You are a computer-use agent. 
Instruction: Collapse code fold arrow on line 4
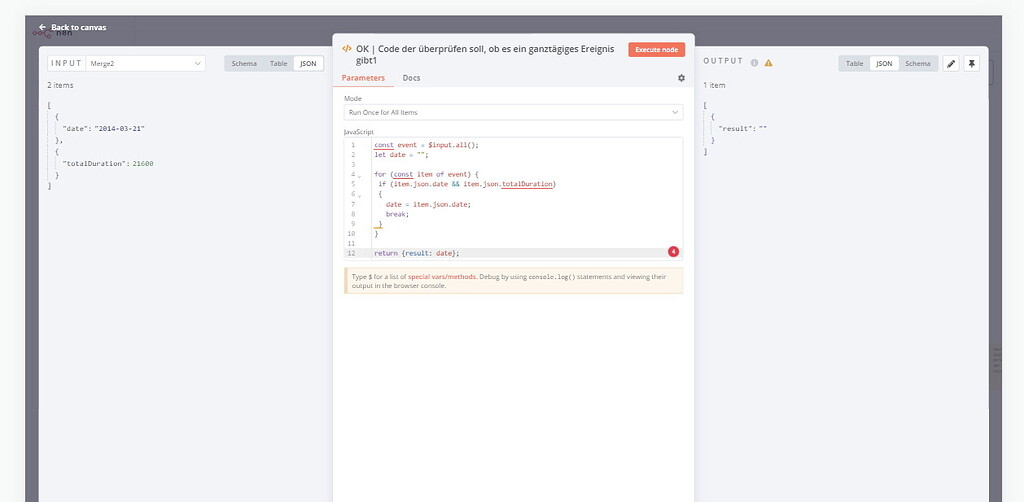[359, 176]
